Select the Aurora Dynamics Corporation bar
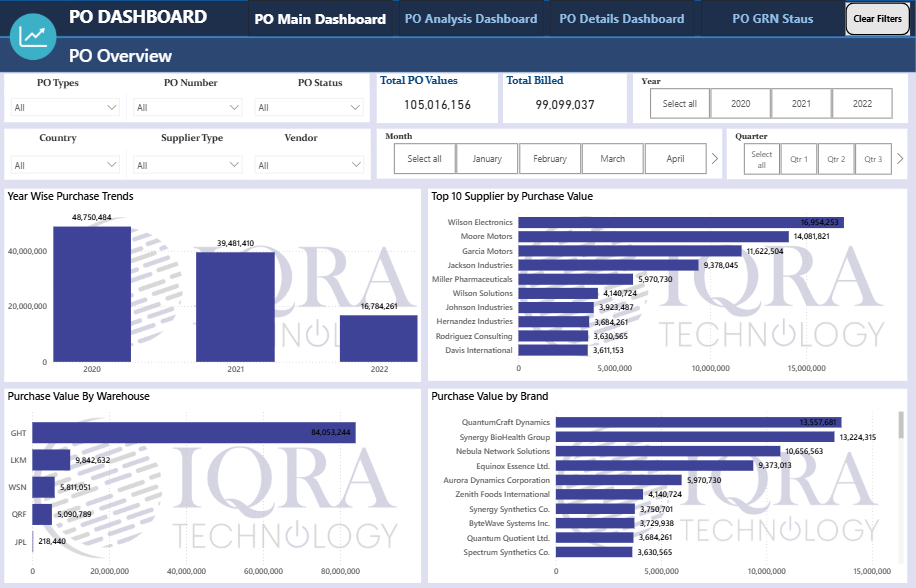Screen dimensions: 916x588 click(x=619, y=480)
